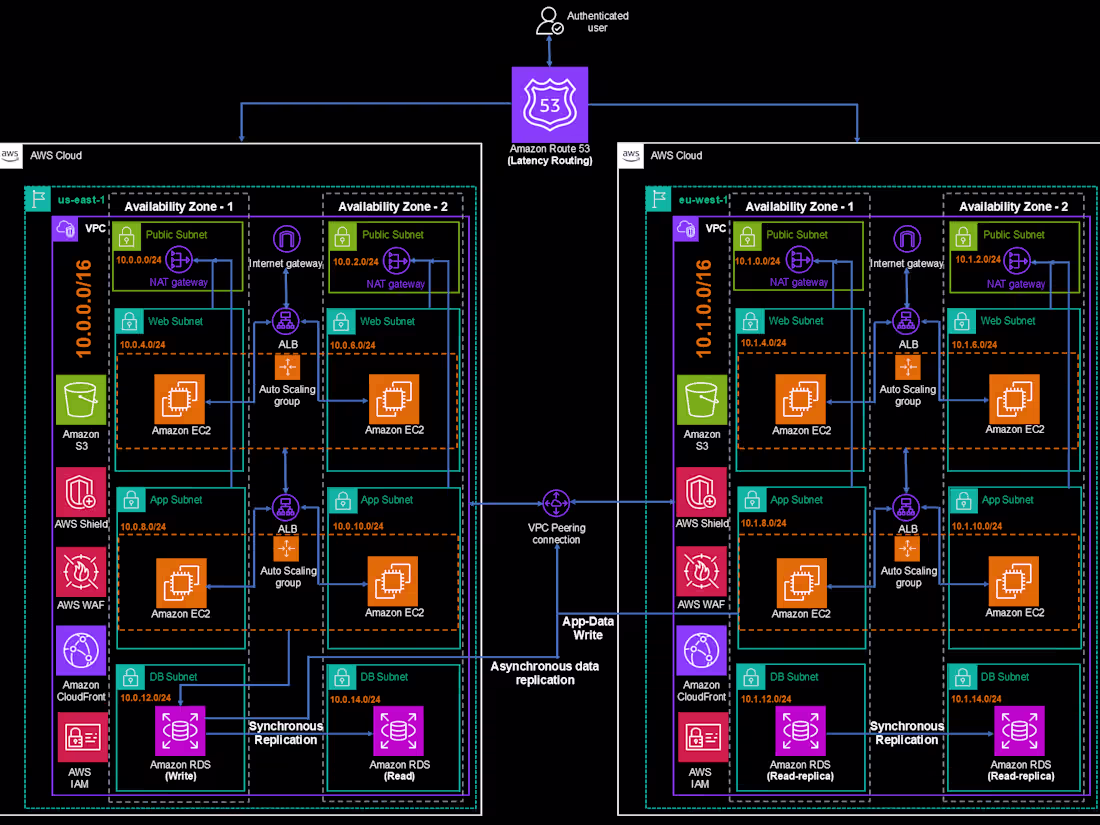Click the AWS WAF icon in us-east-1

(x=81, y=570)
